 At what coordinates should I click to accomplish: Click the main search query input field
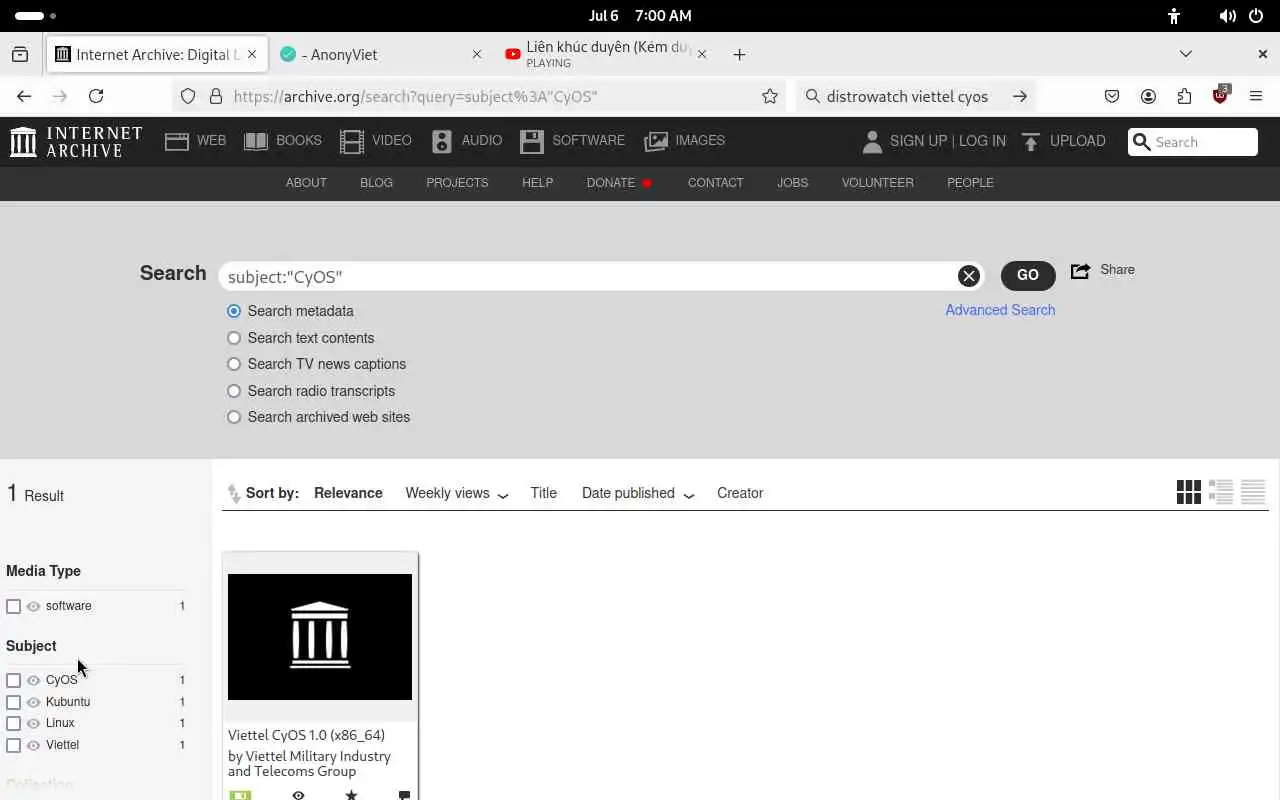click(x=590, y=276)
